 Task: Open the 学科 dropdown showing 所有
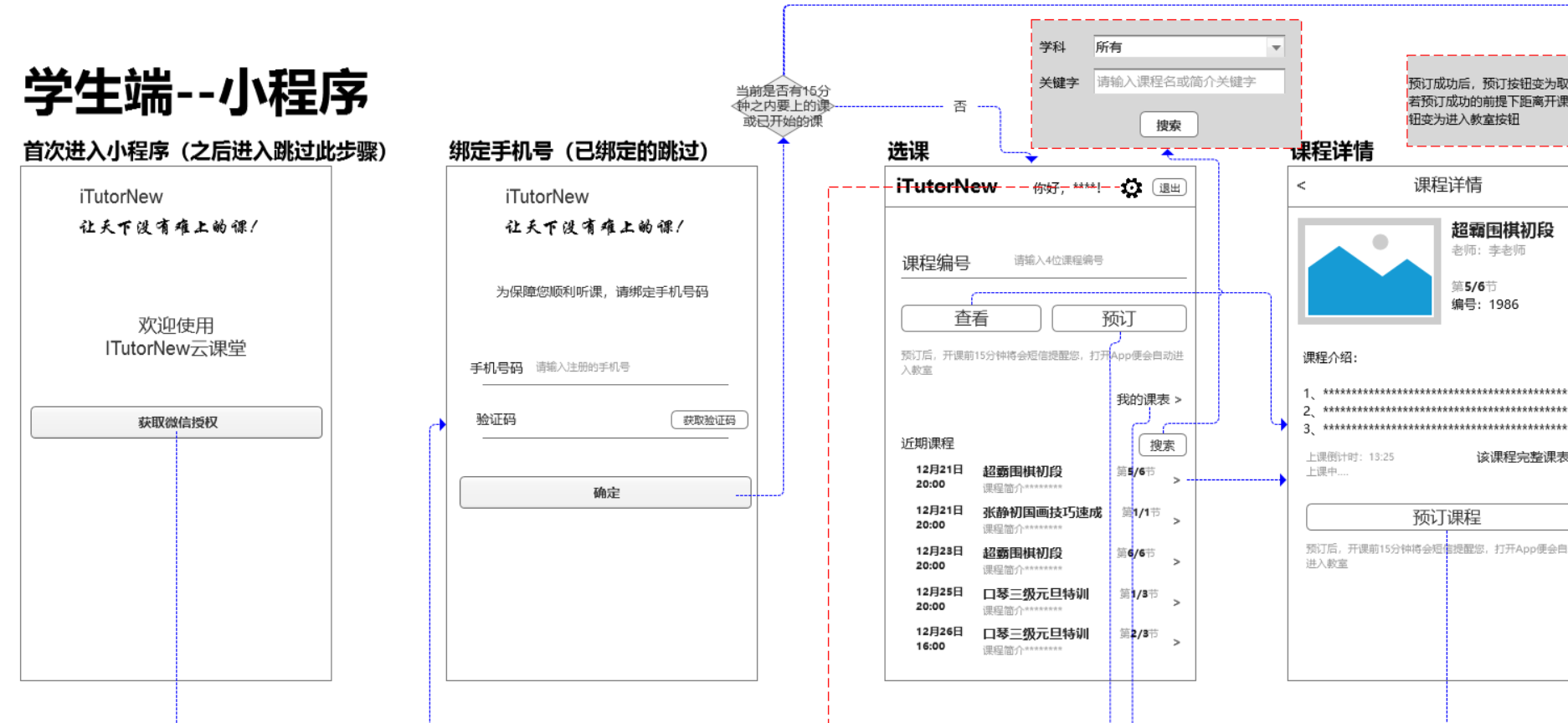click(x=1189, y=47)
